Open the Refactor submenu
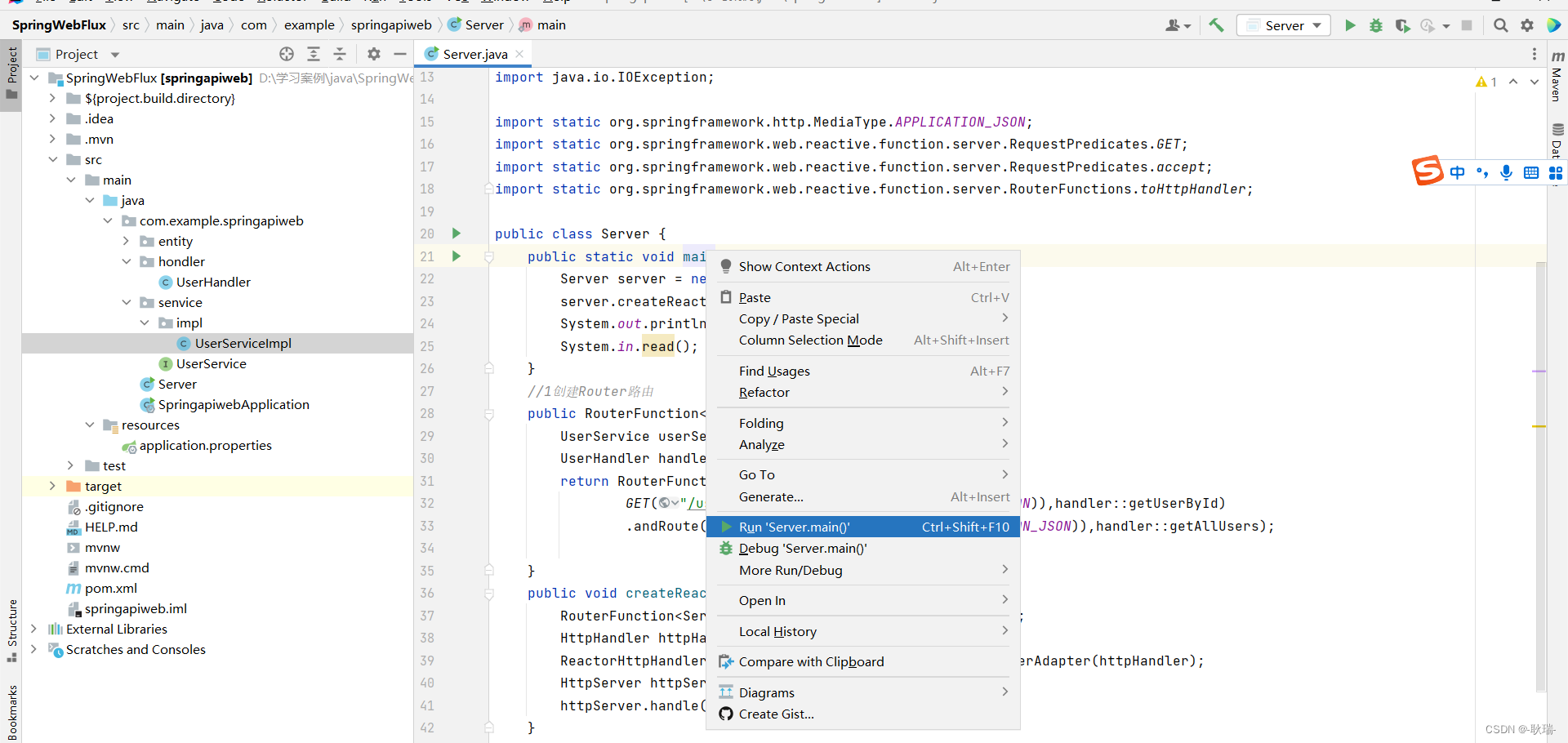This screenshot has width=1568, height=743. [863, 392]
